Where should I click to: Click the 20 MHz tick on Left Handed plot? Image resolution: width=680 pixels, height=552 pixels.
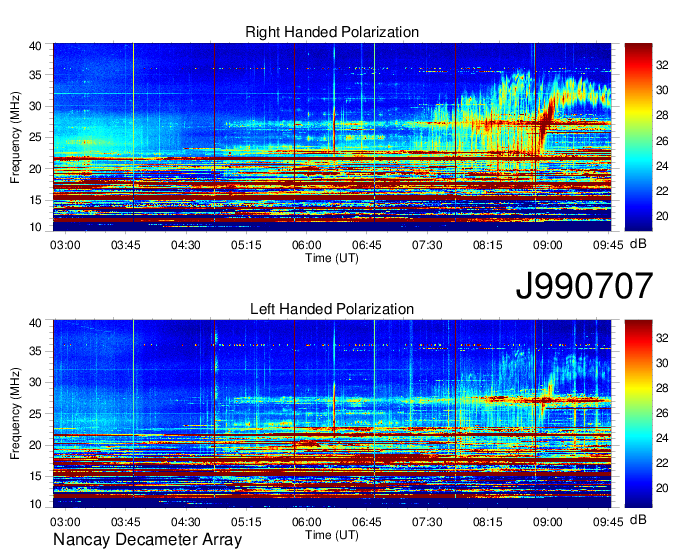(35, 445)
